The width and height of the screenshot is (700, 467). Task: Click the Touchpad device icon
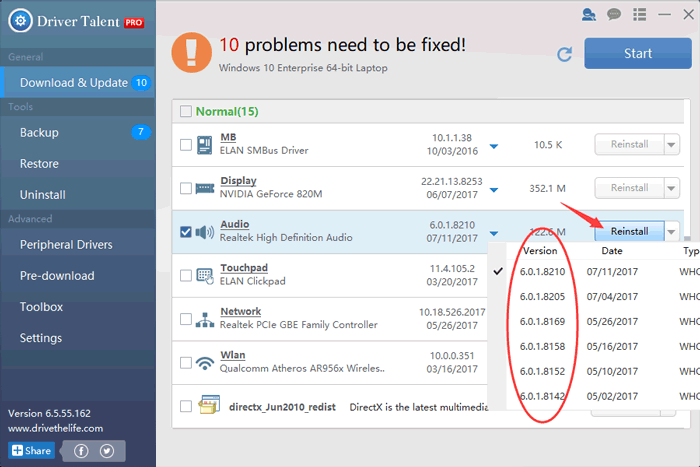(x=205, y=276)
